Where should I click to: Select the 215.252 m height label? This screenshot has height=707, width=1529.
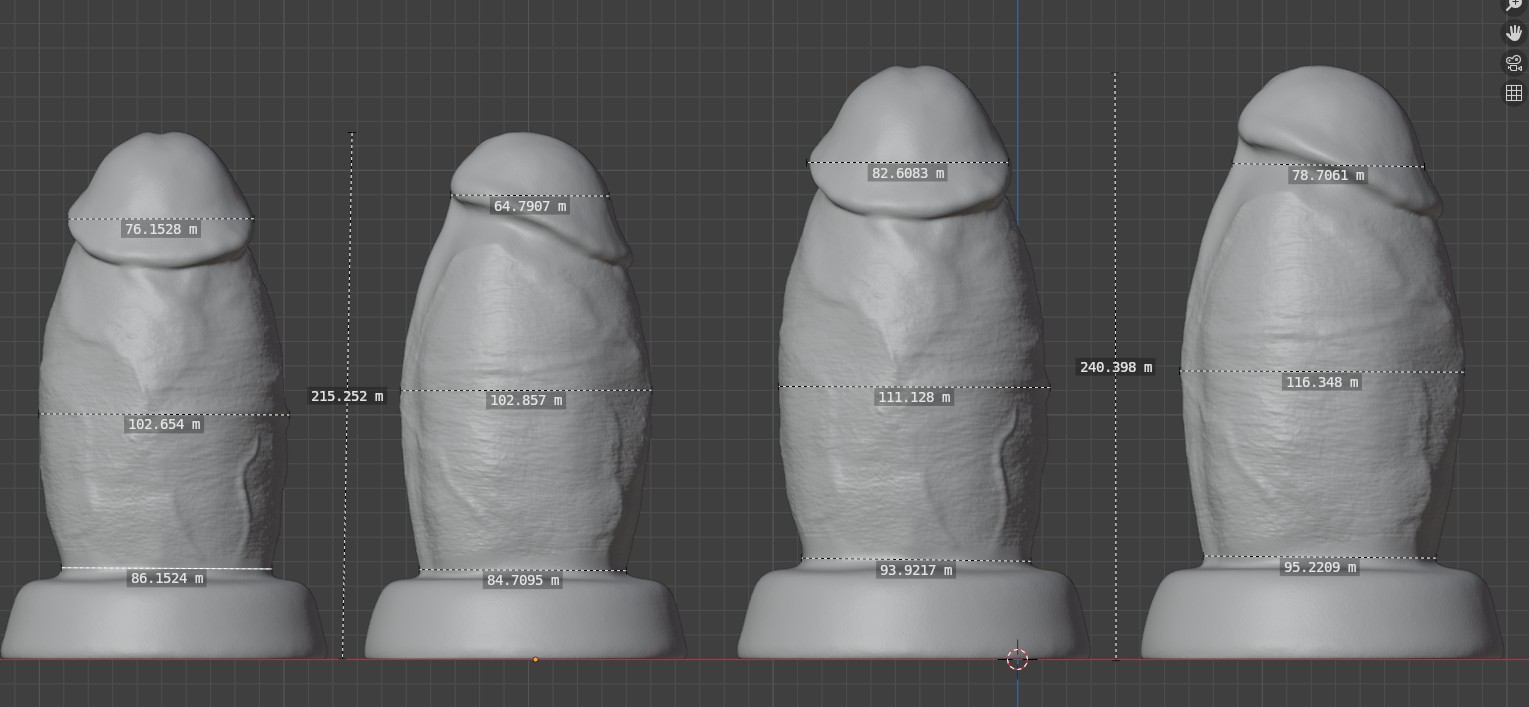point(347,396)
